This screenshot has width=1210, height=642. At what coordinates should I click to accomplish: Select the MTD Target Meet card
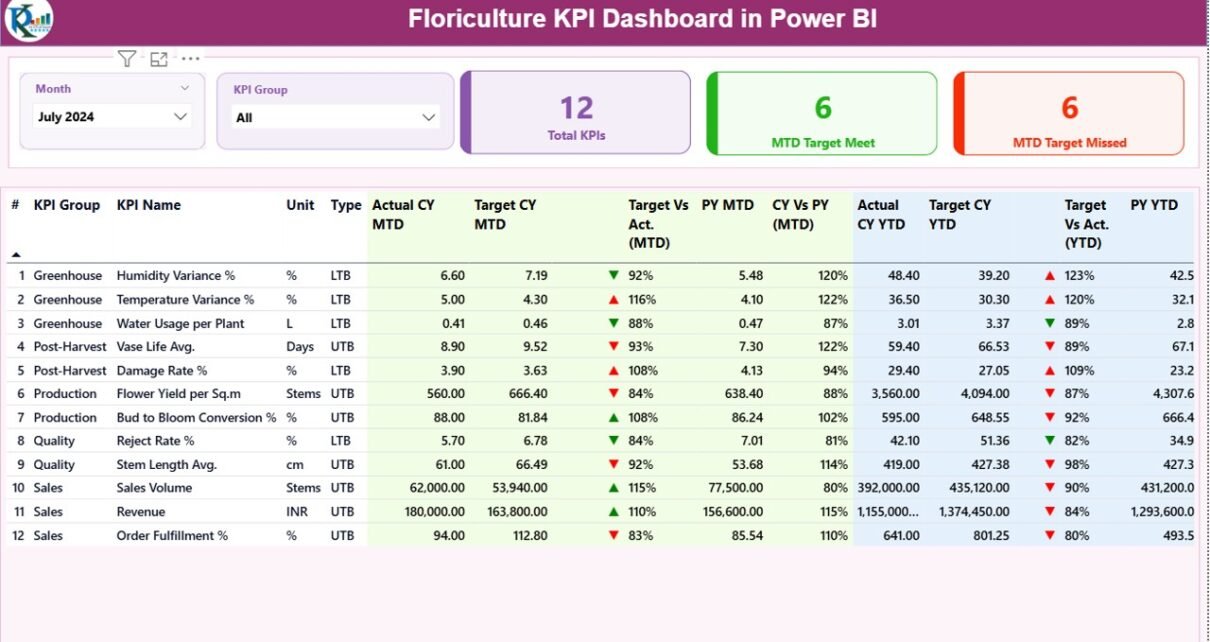pos(822,114)
